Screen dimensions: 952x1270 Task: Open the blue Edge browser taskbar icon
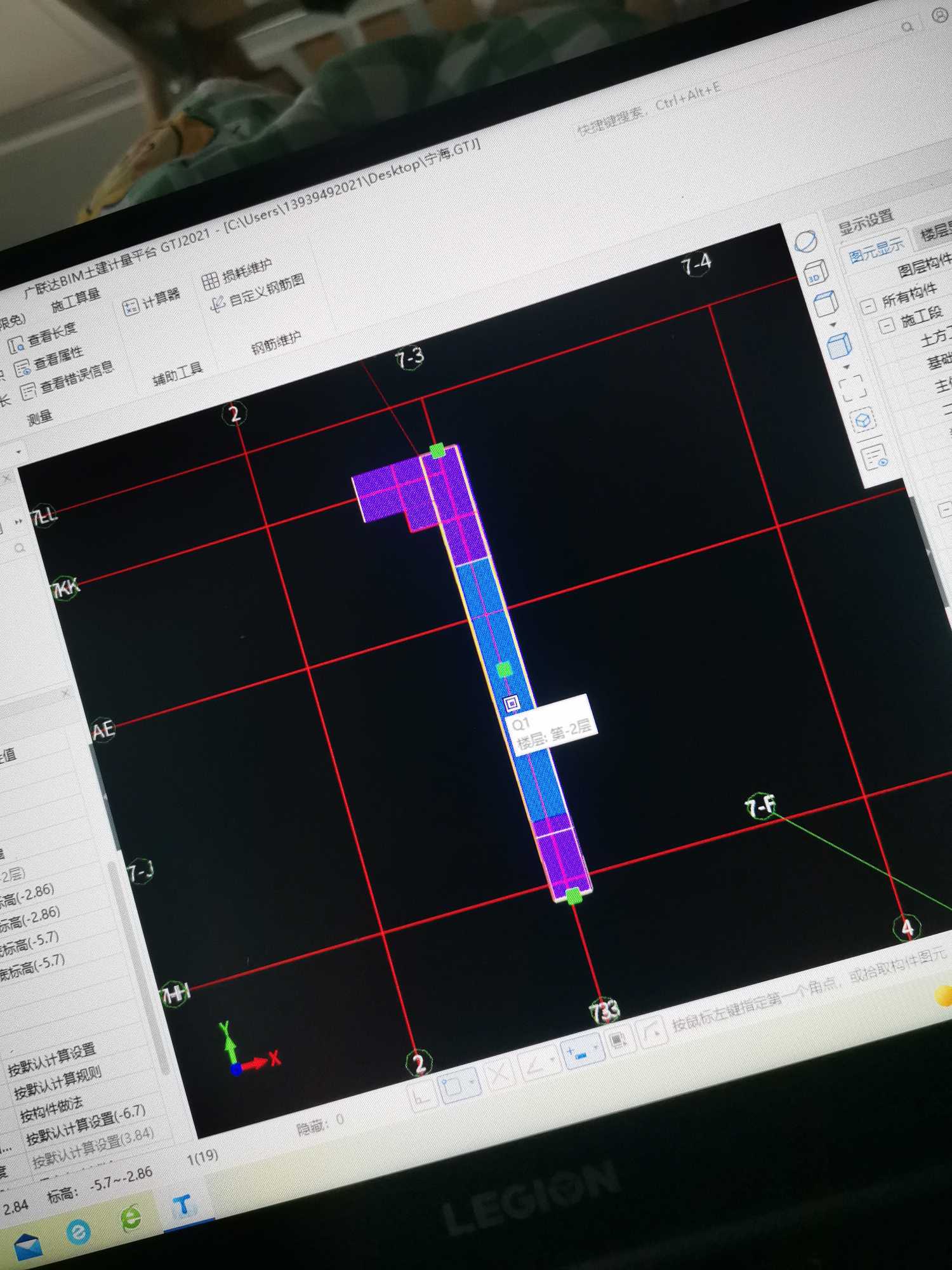[x=79, y=1232]
